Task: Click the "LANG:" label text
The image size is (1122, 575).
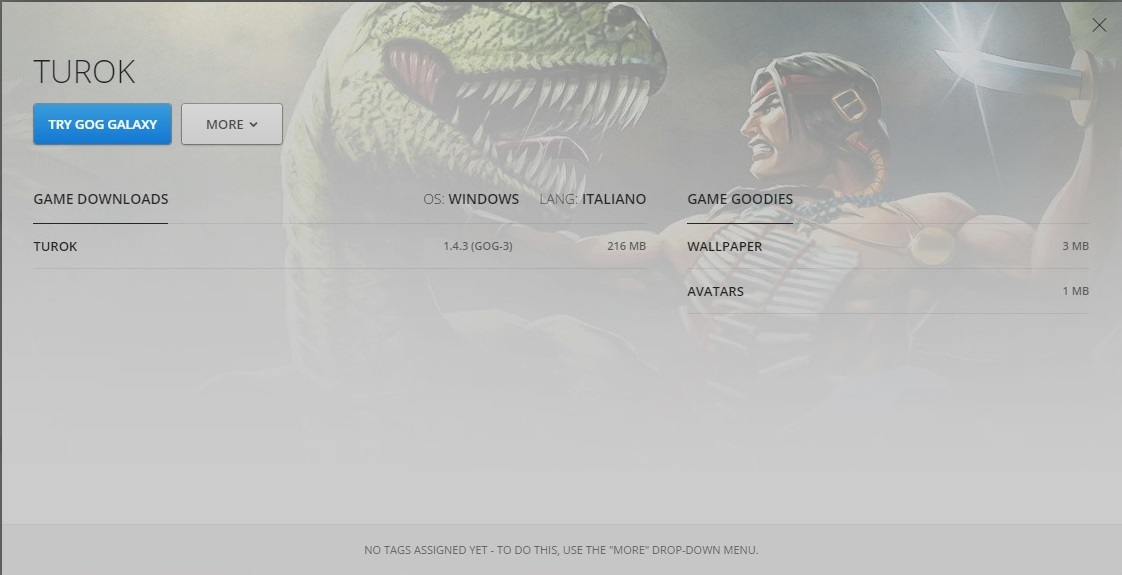Action: (x=559, y=199)
